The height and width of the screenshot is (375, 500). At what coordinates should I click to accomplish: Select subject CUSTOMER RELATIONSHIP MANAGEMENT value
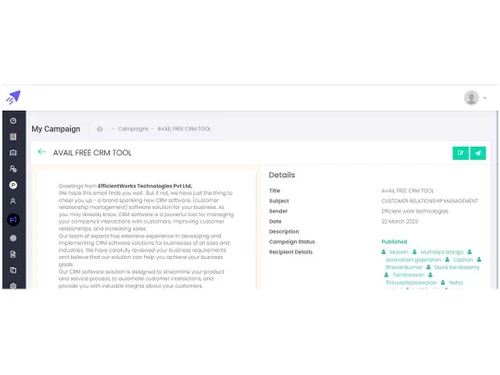pos(430,201)
